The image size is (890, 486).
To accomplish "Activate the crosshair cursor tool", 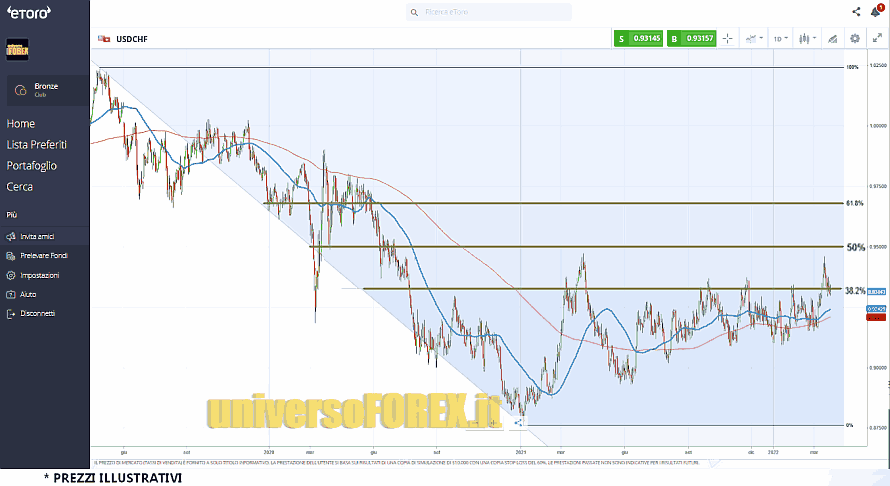I will pyautogui.click(x=727, y=39).
